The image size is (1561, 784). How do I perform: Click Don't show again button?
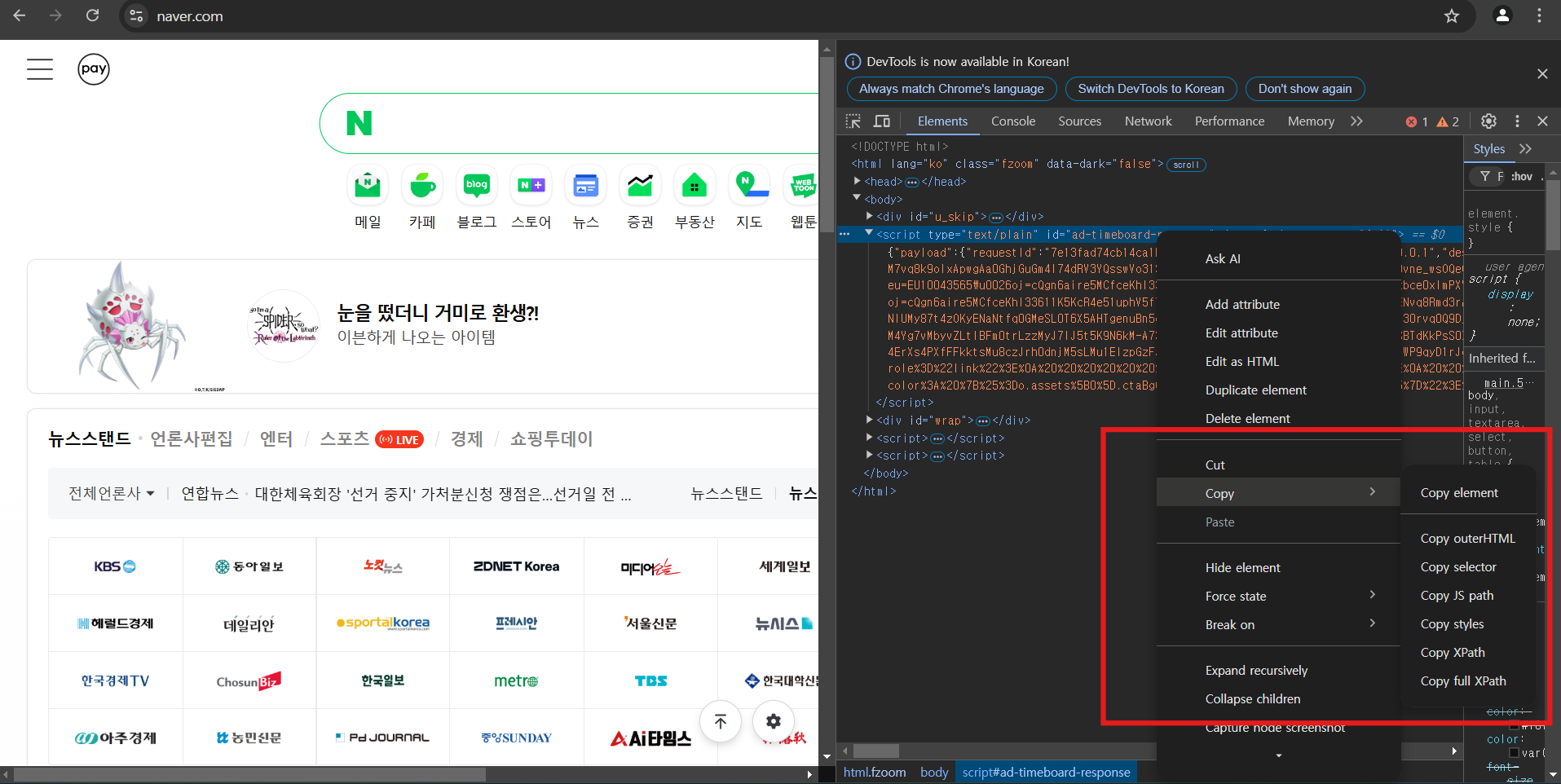pyautogui.click(x=1305, y=89)
